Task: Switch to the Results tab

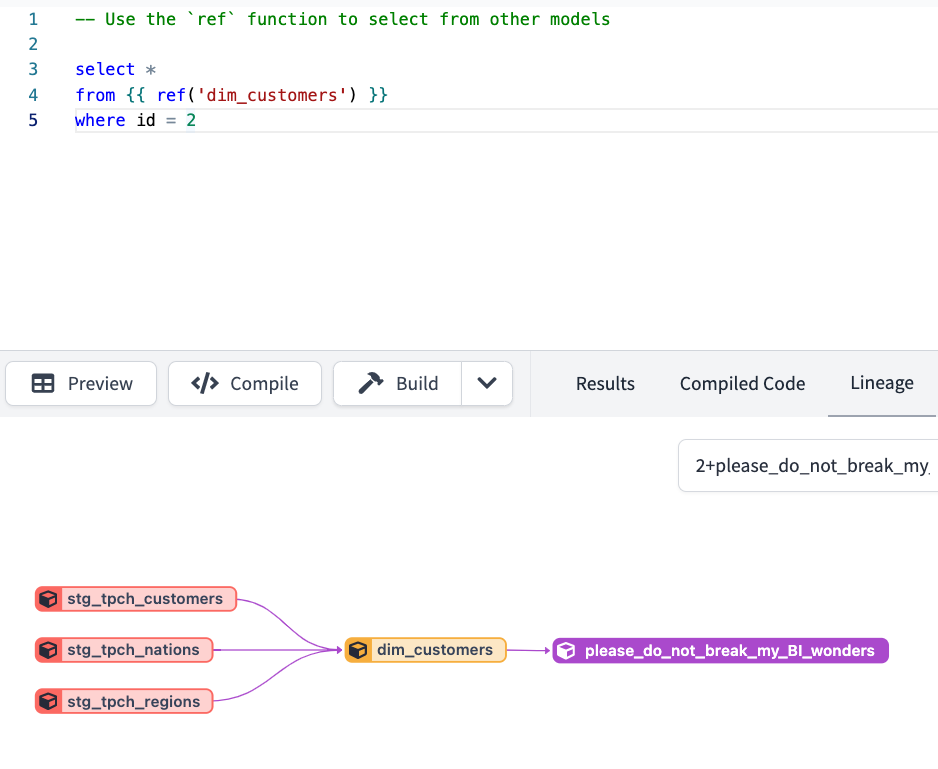Action: [605, 384]
